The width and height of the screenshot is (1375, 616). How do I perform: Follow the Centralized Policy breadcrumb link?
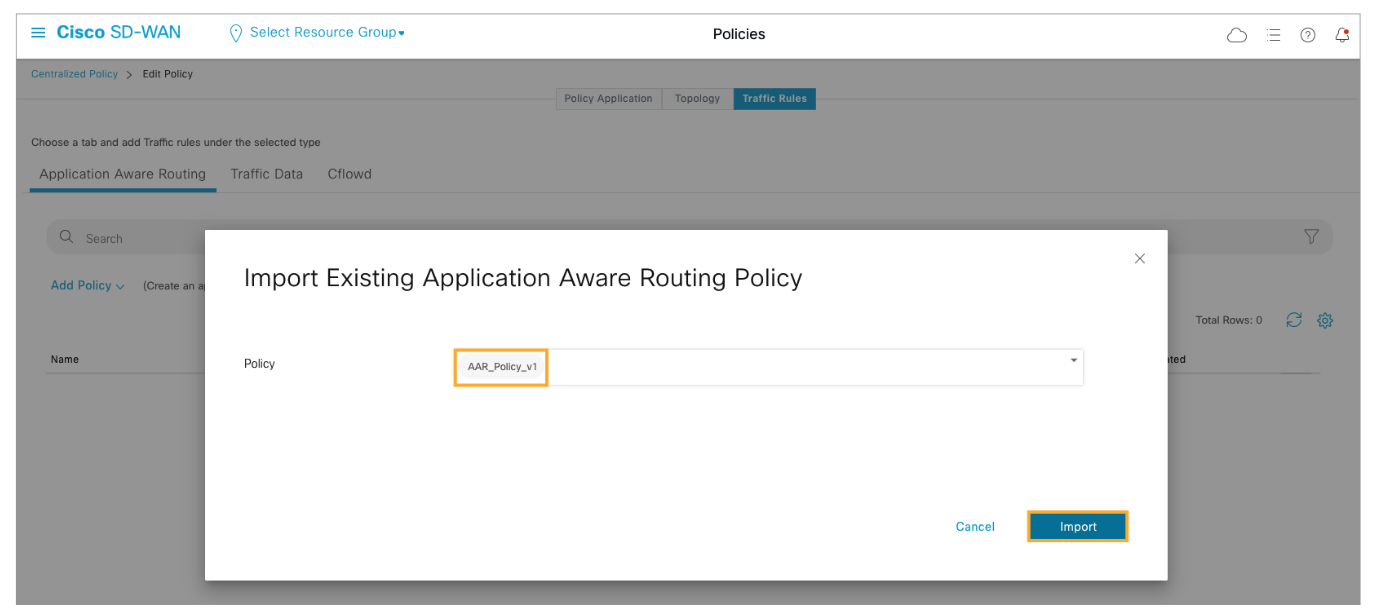[x=74, y=74]
